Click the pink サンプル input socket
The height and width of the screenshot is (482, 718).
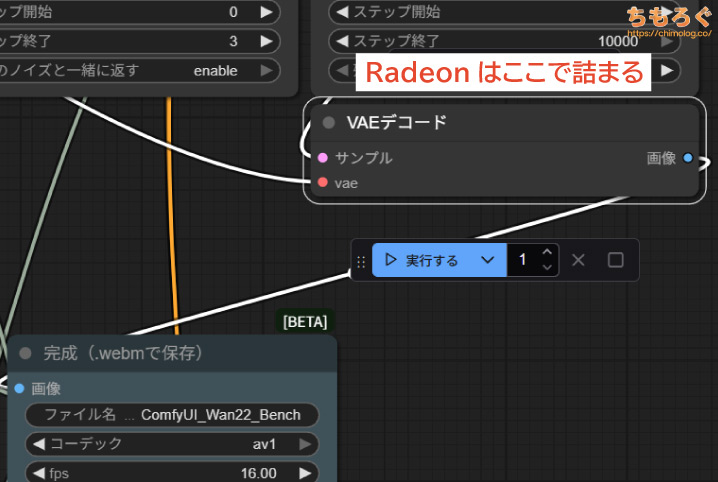[322, 157]
